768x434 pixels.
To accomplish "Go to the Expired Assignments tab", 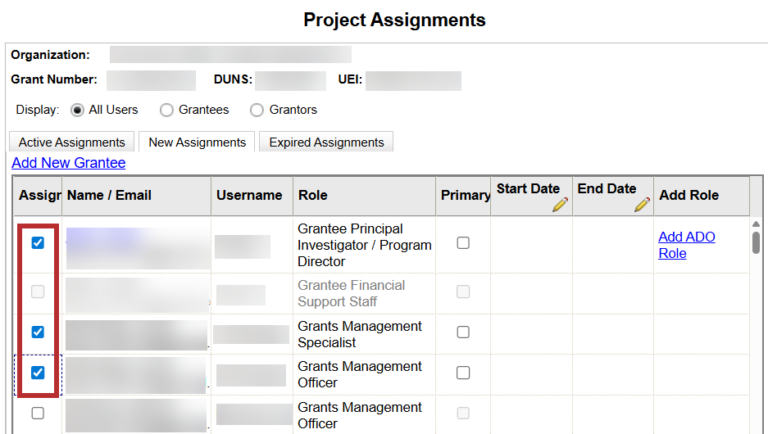I will click(326, 142).
